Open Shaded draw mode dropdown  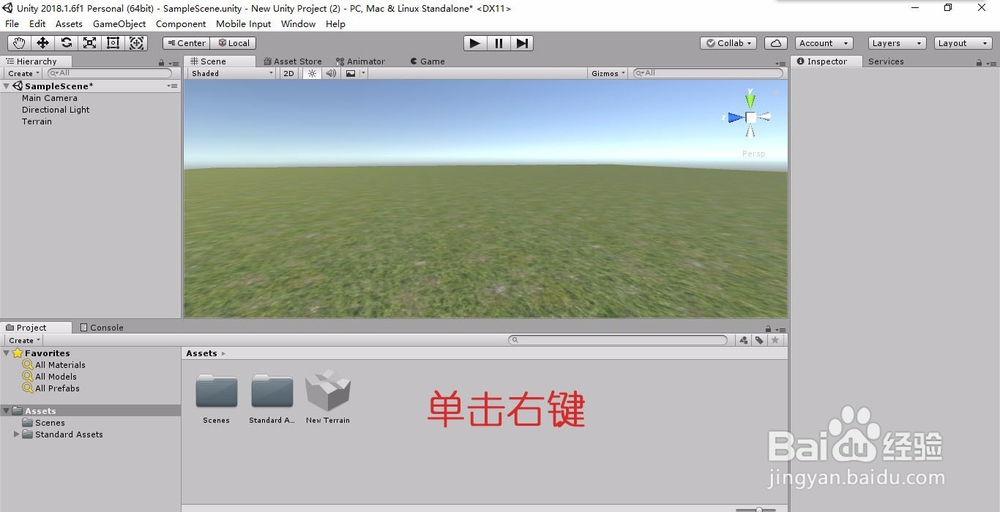point(232,73)
